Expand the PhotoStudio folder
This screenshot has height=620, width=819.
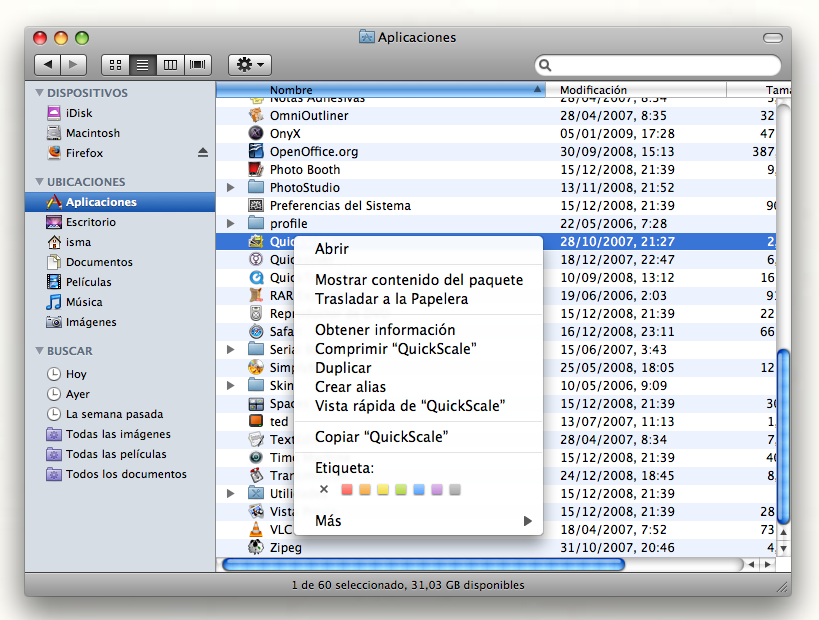pos(230,188)
